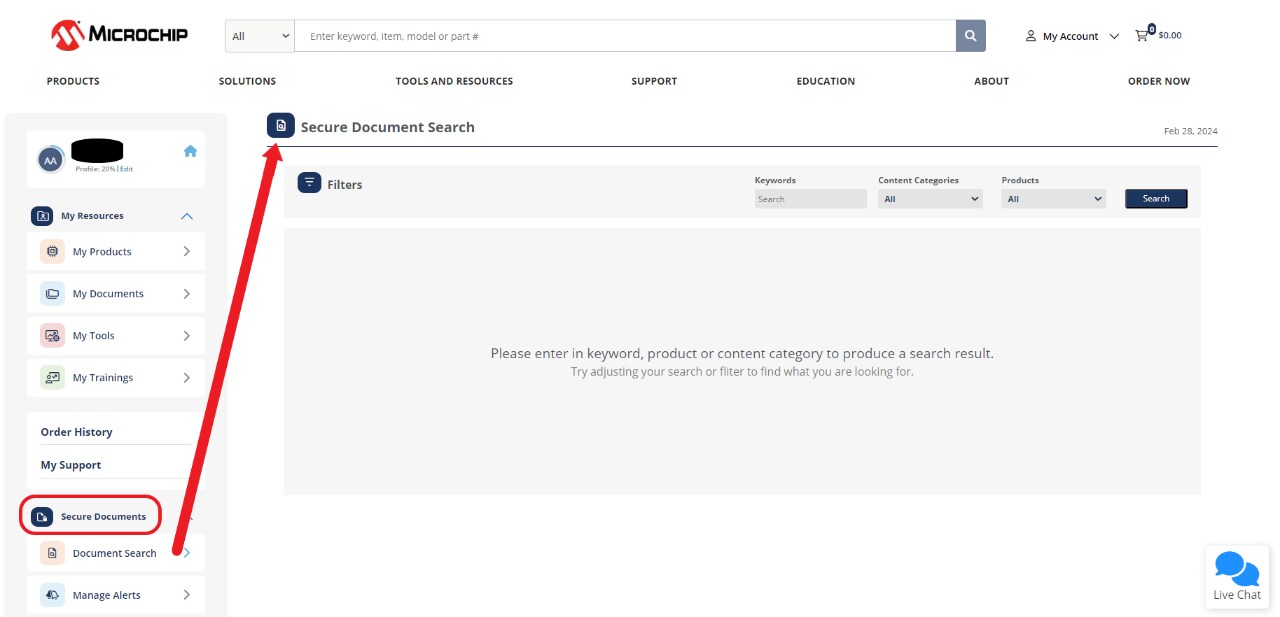Open the My Documents icon
This screenshot has width=1280, height=617.
point(52,293)
